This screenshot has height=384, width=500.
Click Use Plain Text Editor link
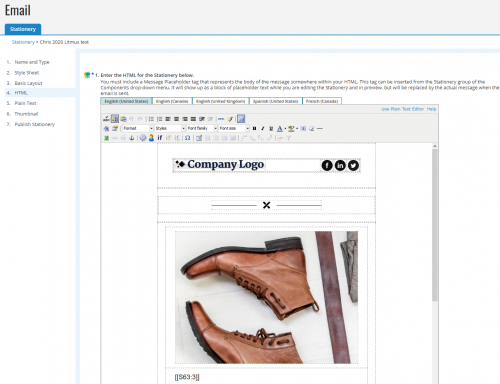[403, 109]
